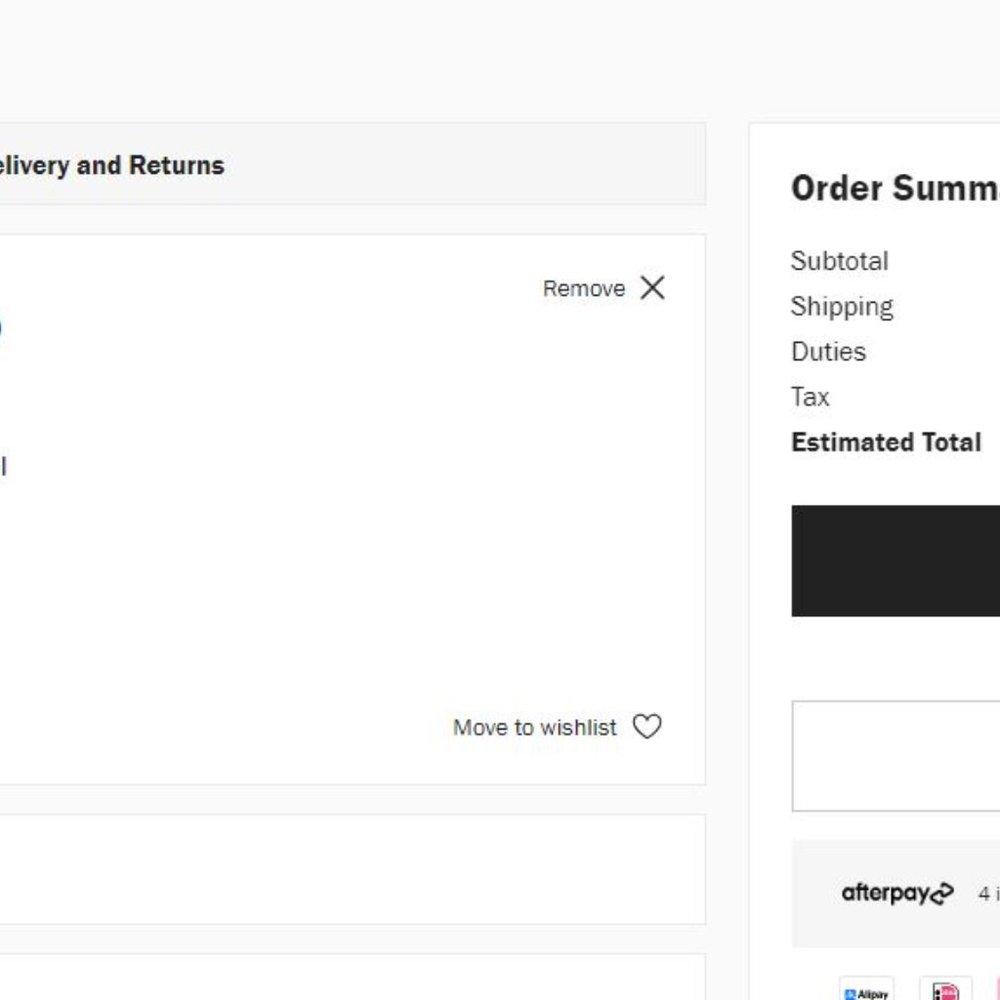Click the Subtotal label
This screenshot has width=1000, height=1000.
pos(839,261)
